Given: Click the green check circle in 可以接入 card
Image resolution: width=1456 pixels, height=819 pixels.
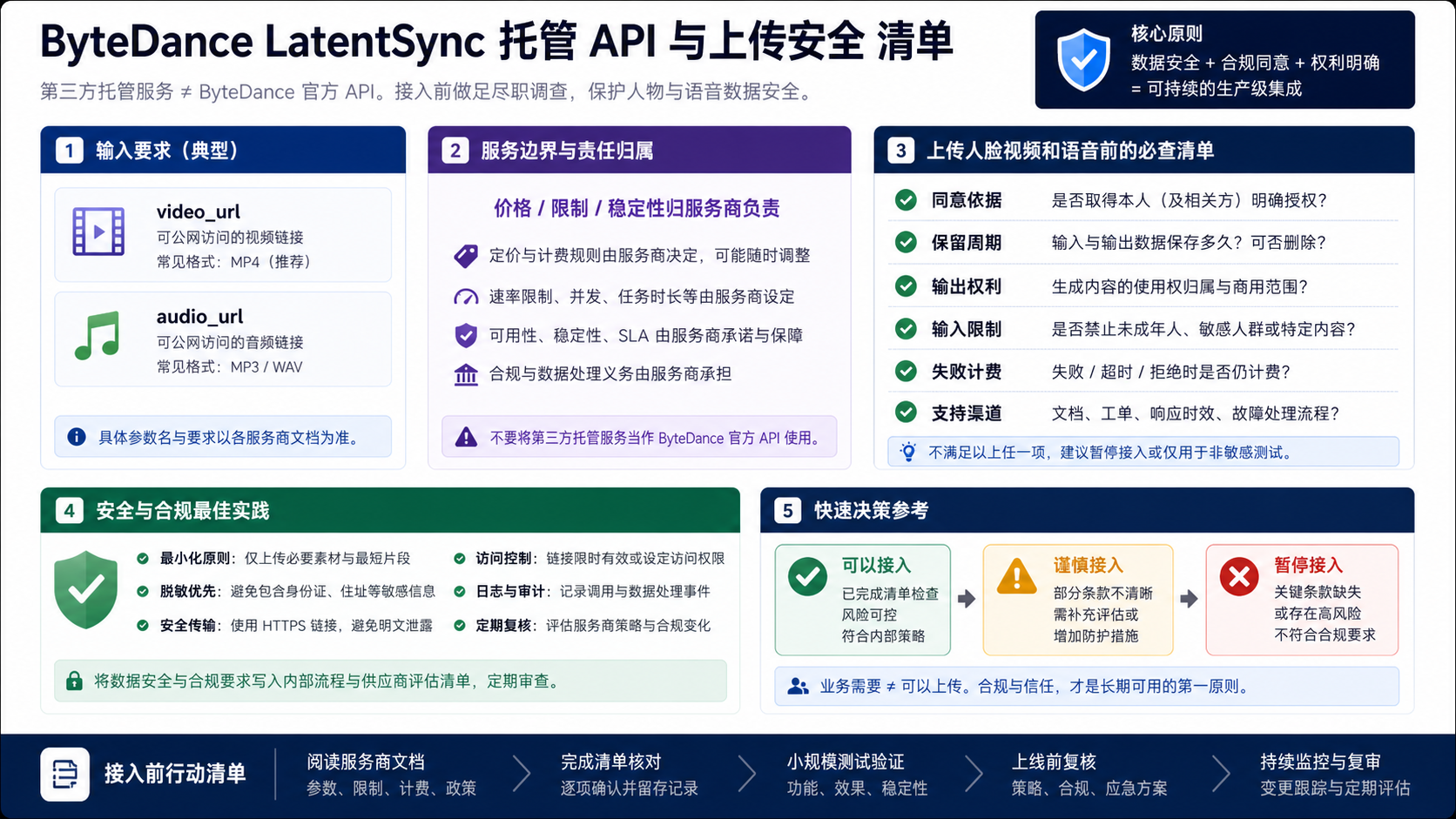Looking at the screenshot, I should (x=807, y=576).
